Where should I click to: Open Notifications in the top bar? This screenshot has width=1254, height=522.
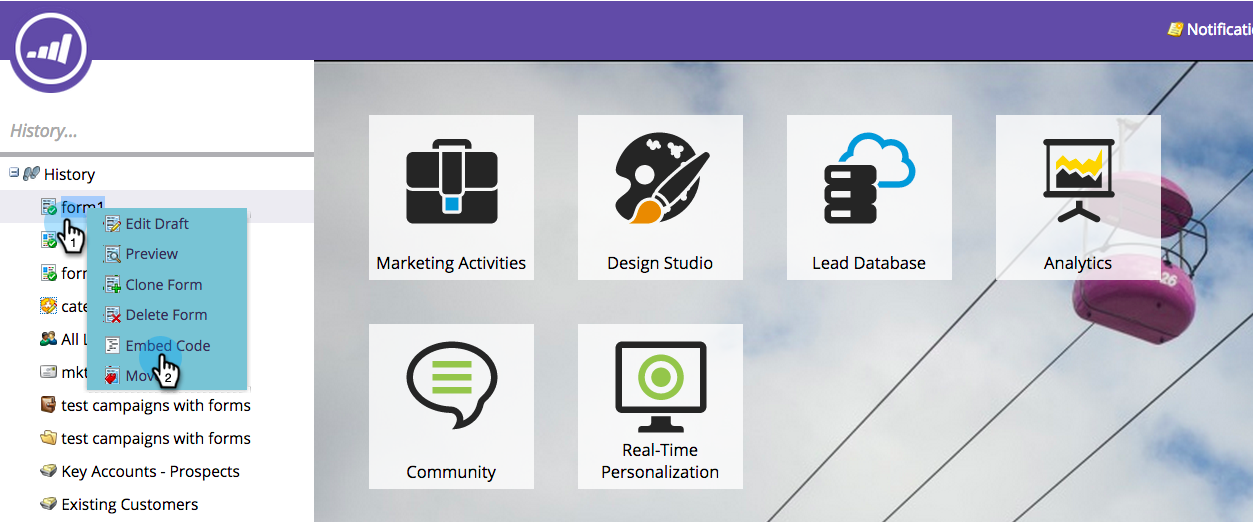point(1210,29)
